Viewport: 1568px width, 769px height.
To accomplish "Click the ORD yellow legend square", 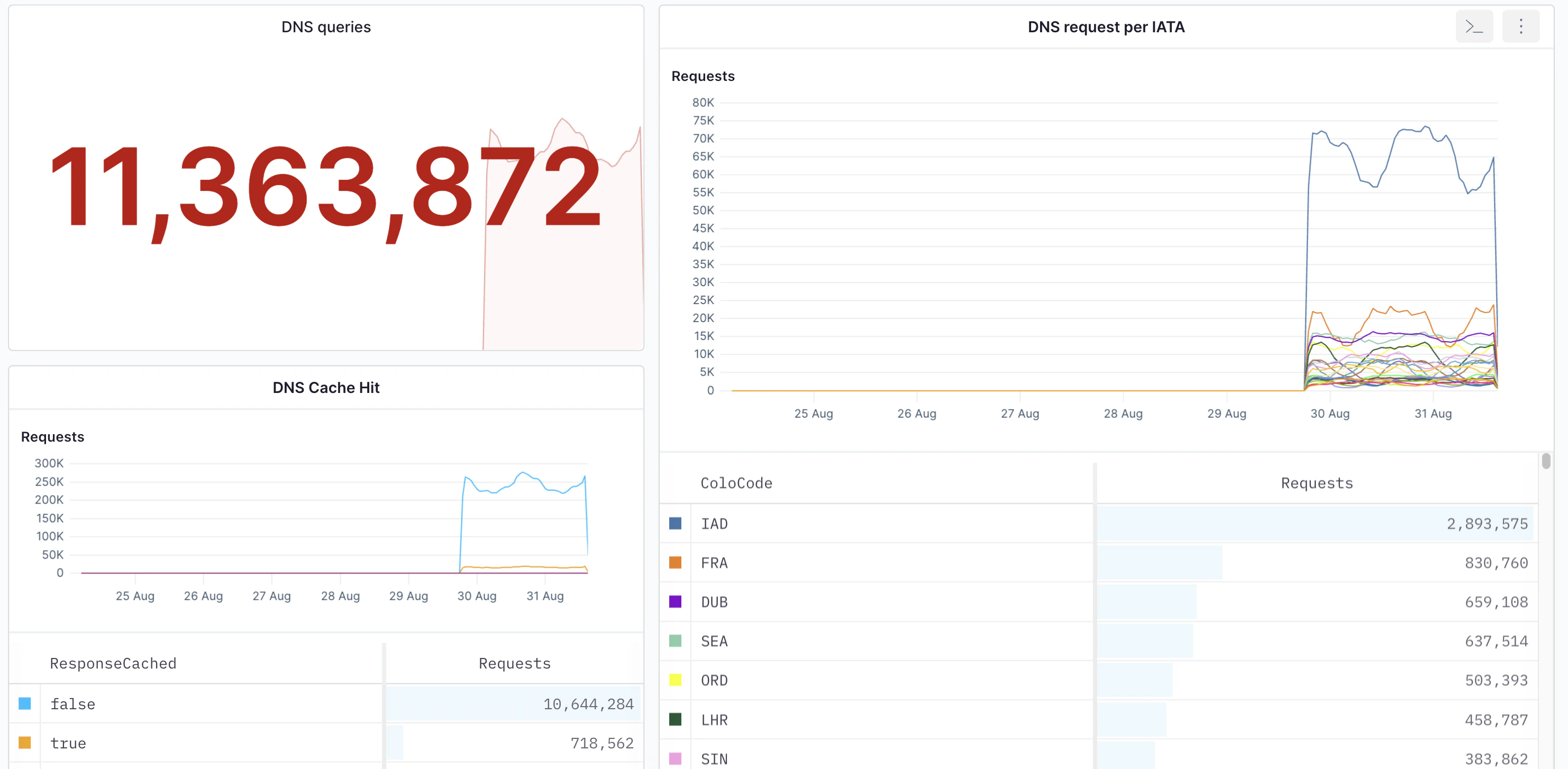I will click(674, 680).
